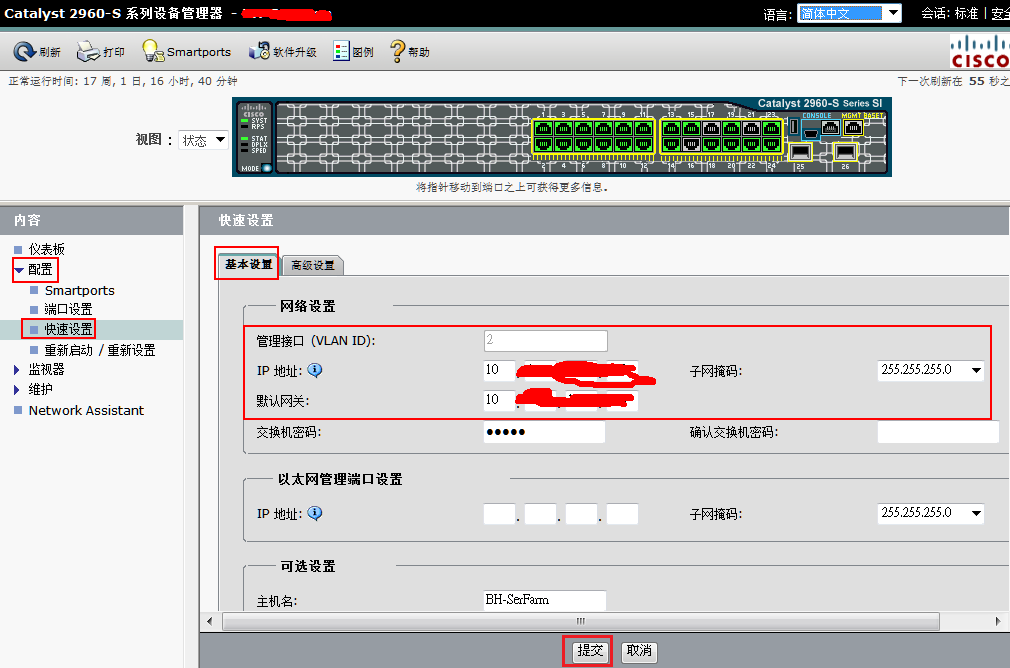Select port 1 on the switch front panel
The image size is (1010, 668).
tap(543, 130)
